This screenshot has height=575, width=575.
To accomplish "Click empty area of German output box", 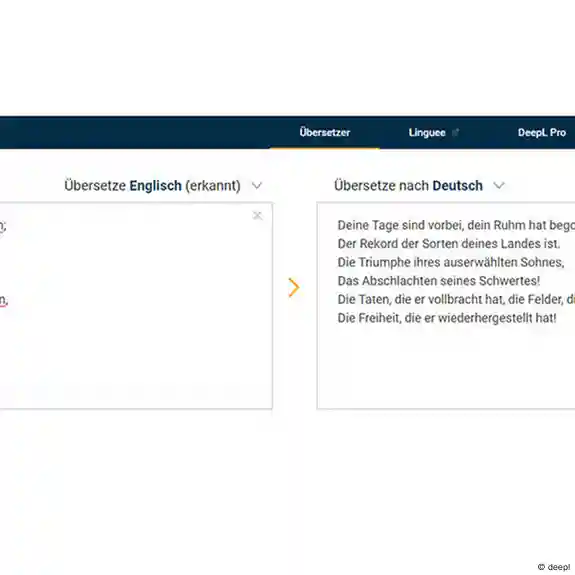I will (446, 367).
